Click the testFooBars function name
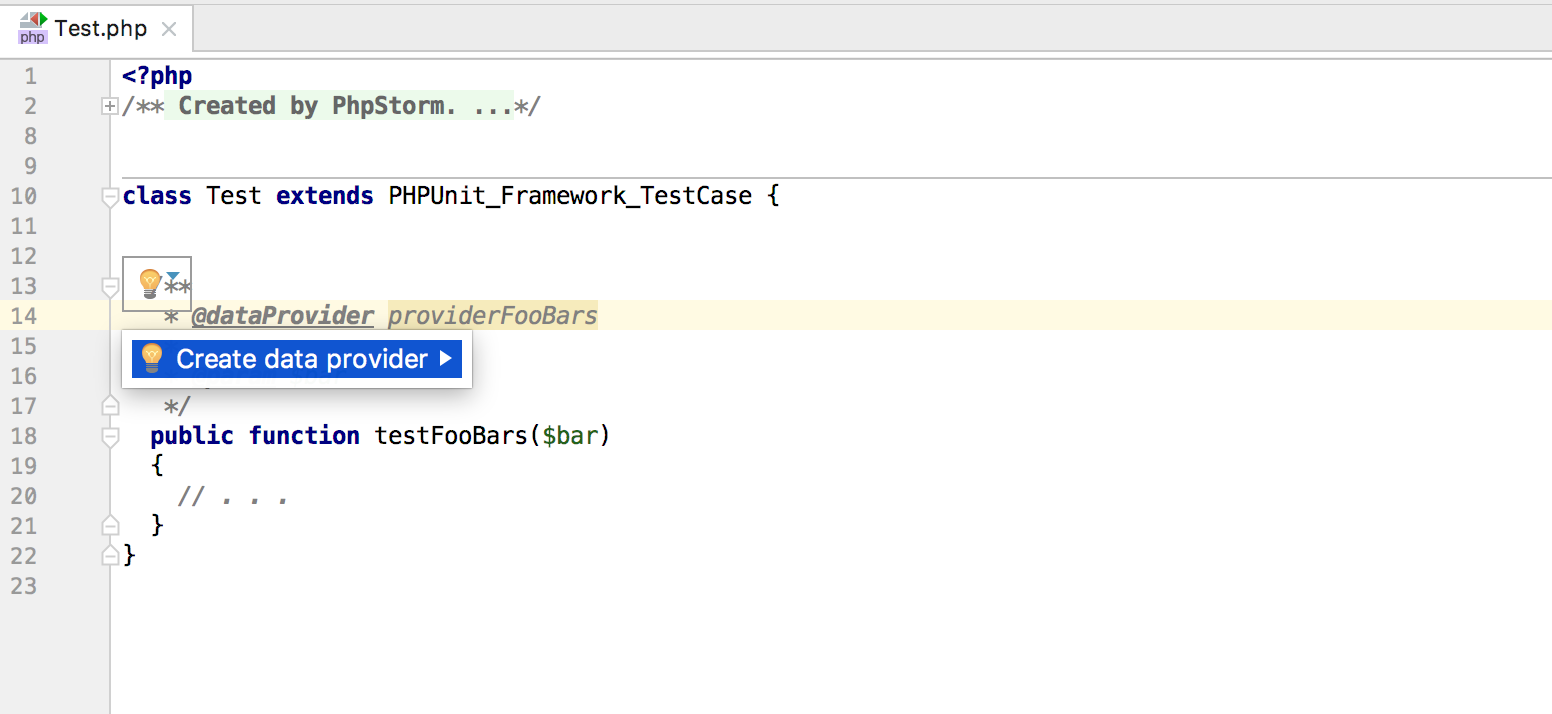This screenshot has width=1552, height=714. pyautogui.click(x=451, y=436)
